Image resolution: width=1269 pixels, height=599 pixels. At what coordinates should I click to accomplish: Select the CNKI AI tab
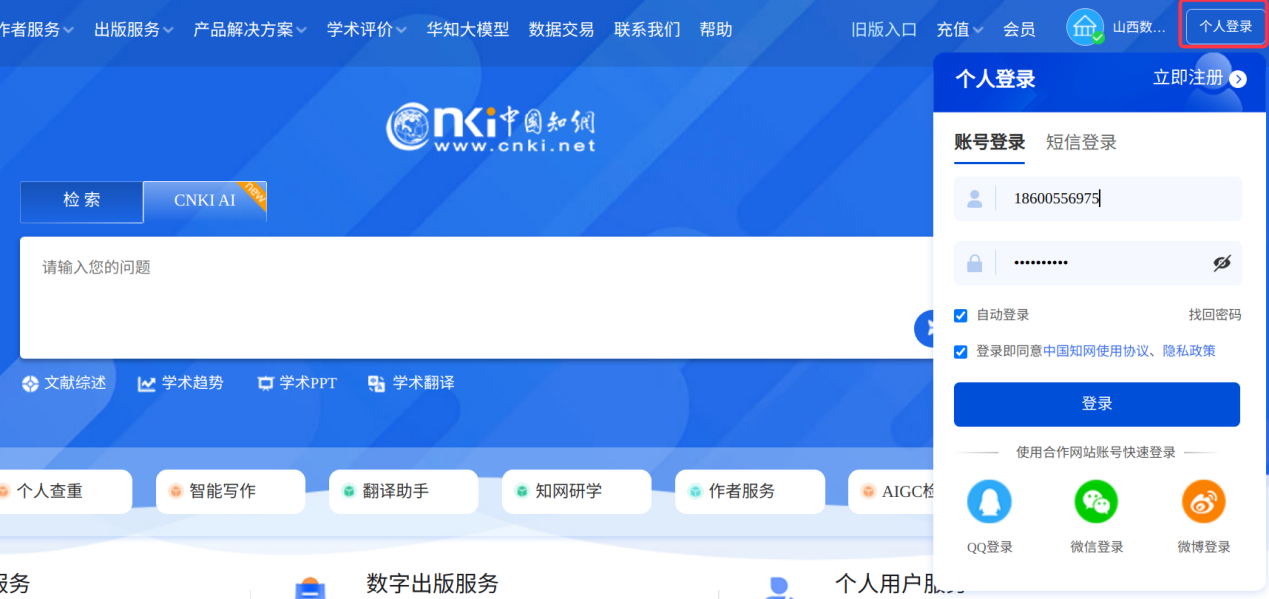pyautogui.click(x=205, y=201)
